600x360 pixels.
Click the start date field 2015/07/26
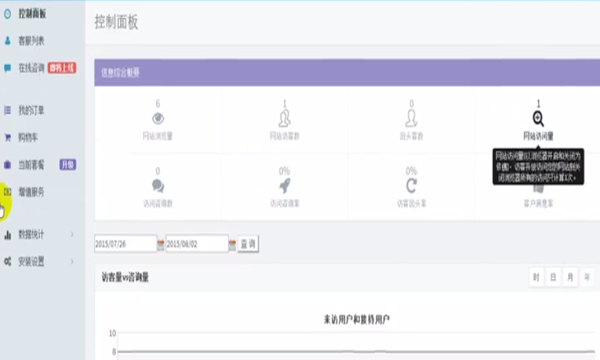(126, 244)
